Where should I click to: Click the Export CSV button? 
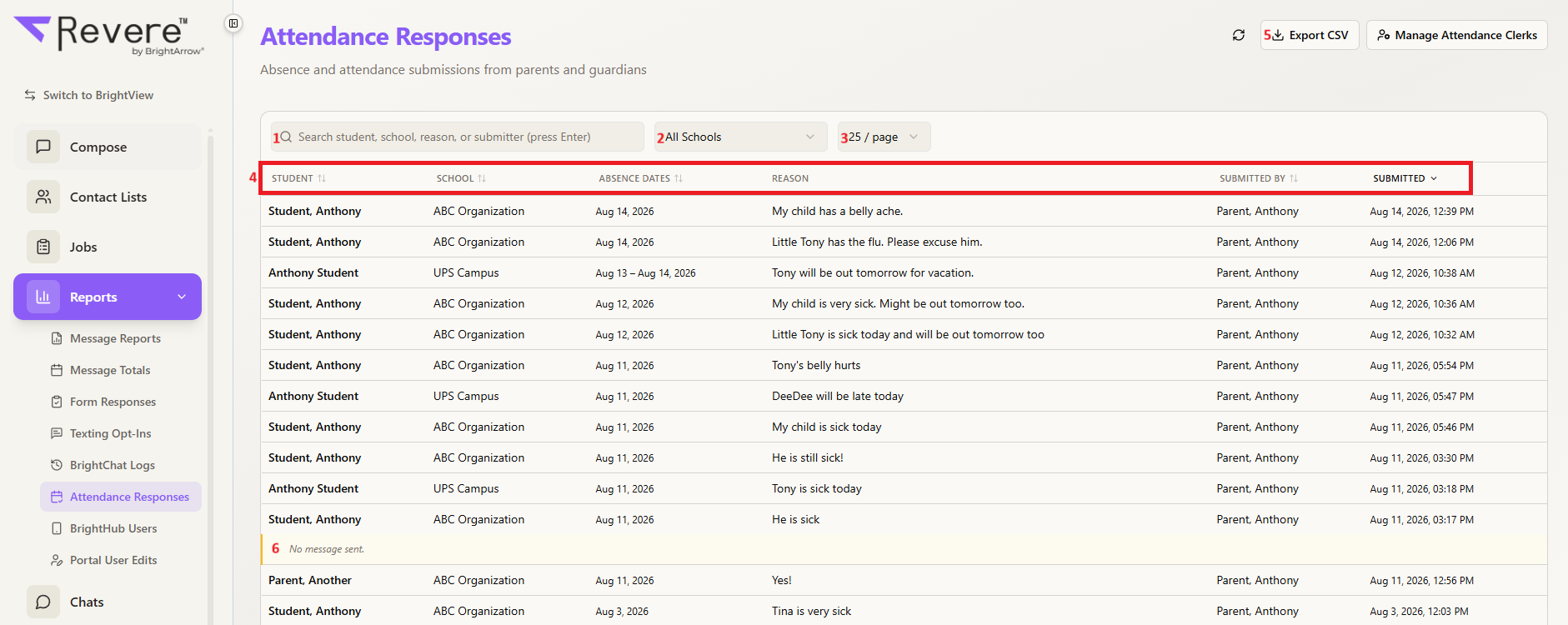(1310, 35)
